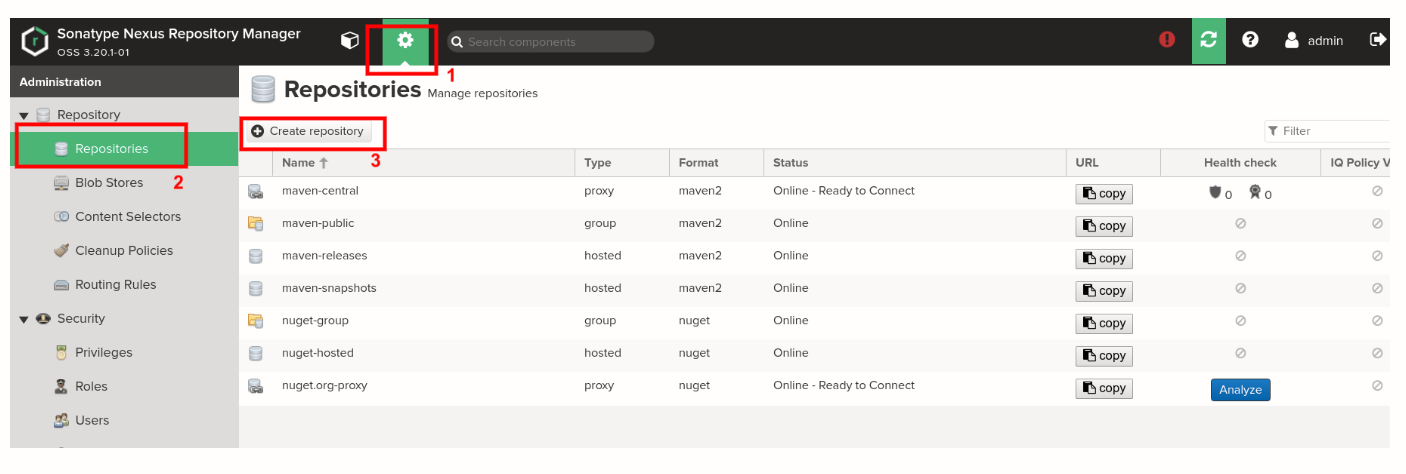1406x474 pixels.
Task: Click the maven-central proxy repository icon
Action: tap(256, 191)
